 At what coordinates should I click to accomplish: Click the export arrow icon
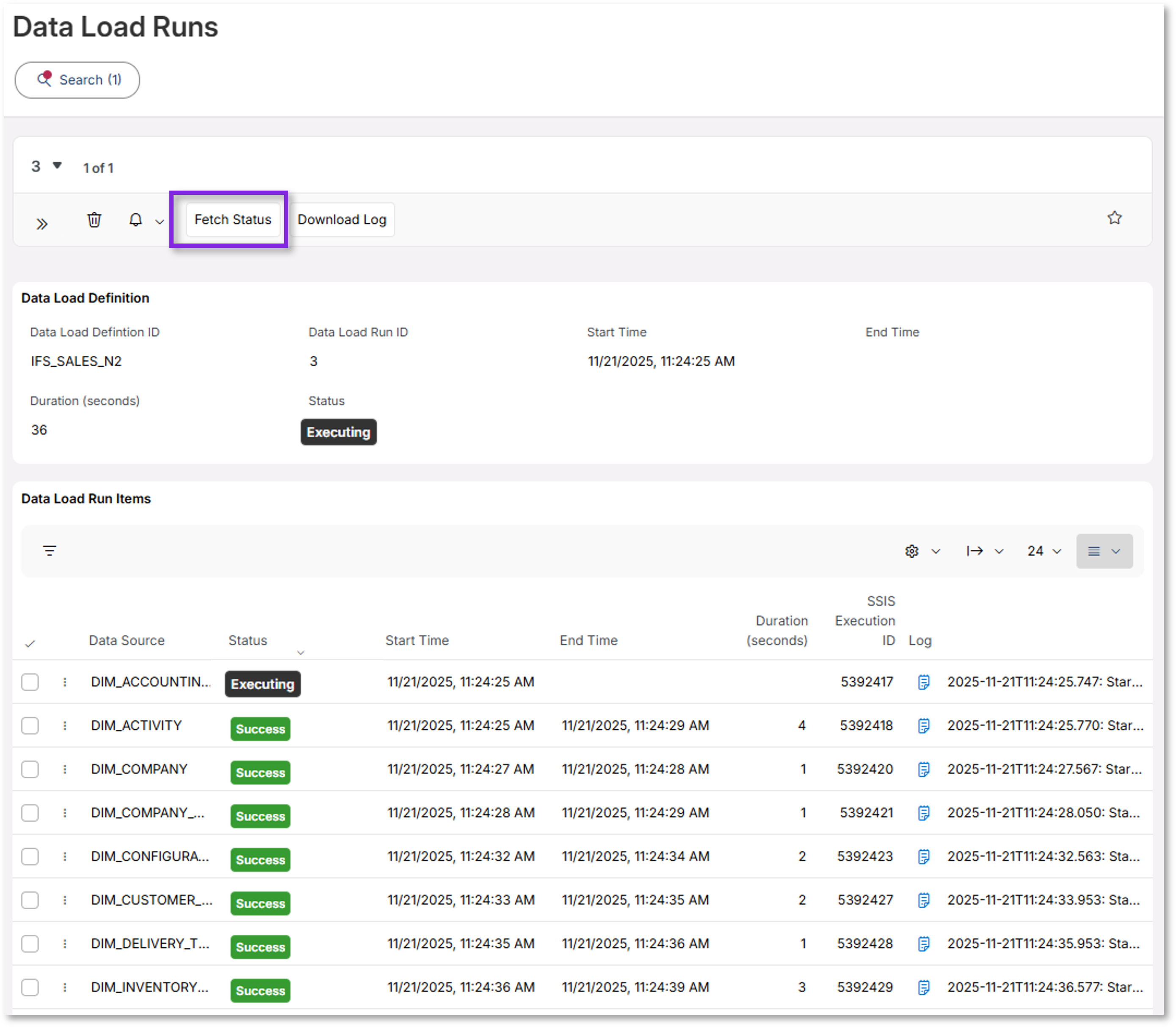click(974, 551)
